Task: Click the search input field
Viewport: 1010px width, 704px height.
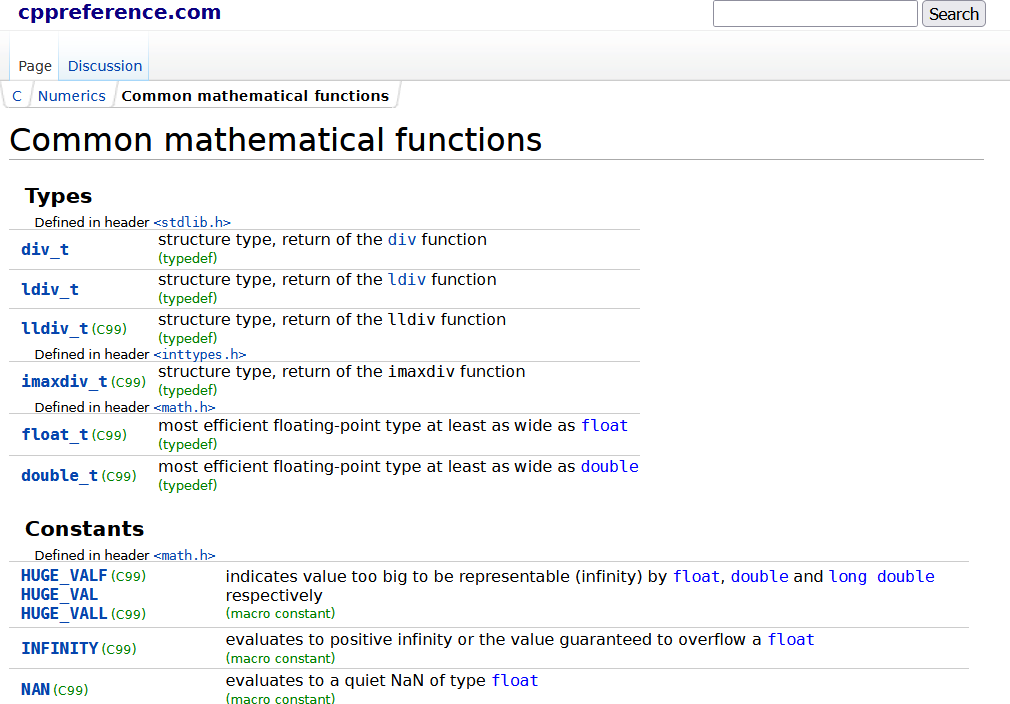Action: point(814,14)
